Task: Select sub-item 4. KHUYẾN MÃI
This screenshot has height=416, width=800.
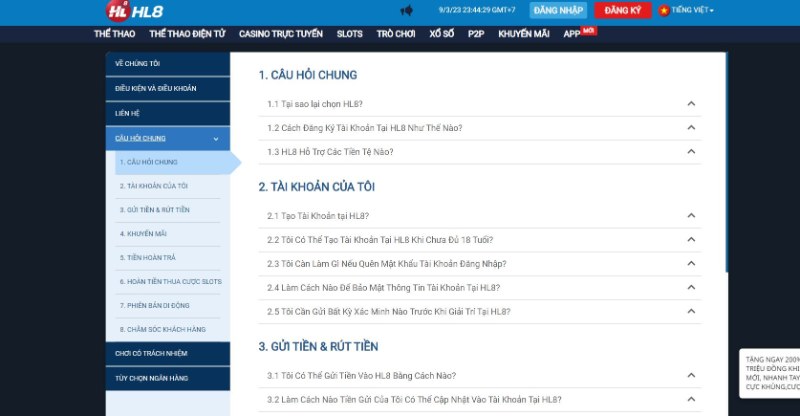Action: pyautogui.click(x=168, y=234)
